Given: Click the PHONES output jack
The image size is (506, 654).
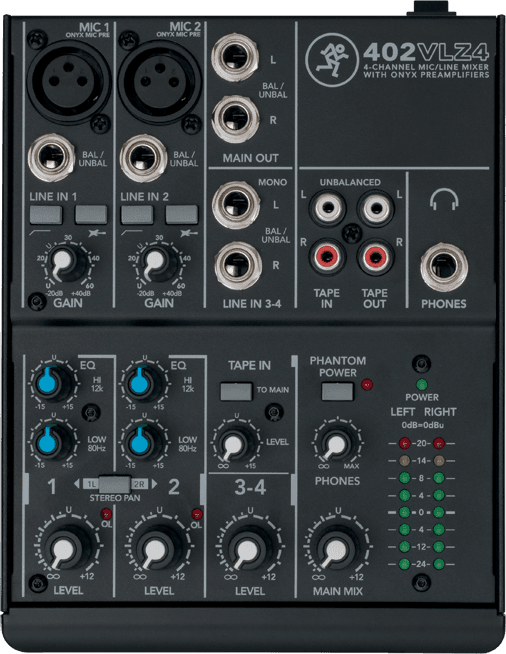Looking at the screenshot, I should [x=444, y=267].
